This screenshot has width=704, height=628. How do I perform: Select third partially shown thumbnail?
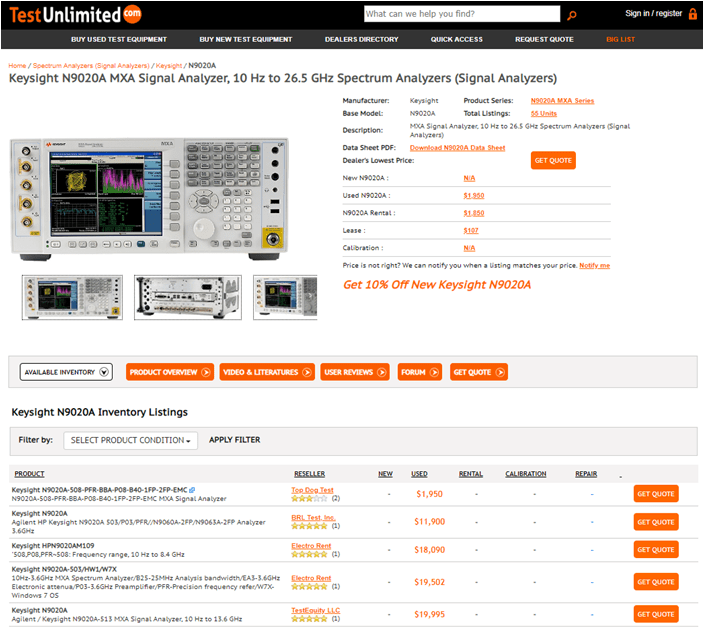pyautogui.click(x=285, y=297)
